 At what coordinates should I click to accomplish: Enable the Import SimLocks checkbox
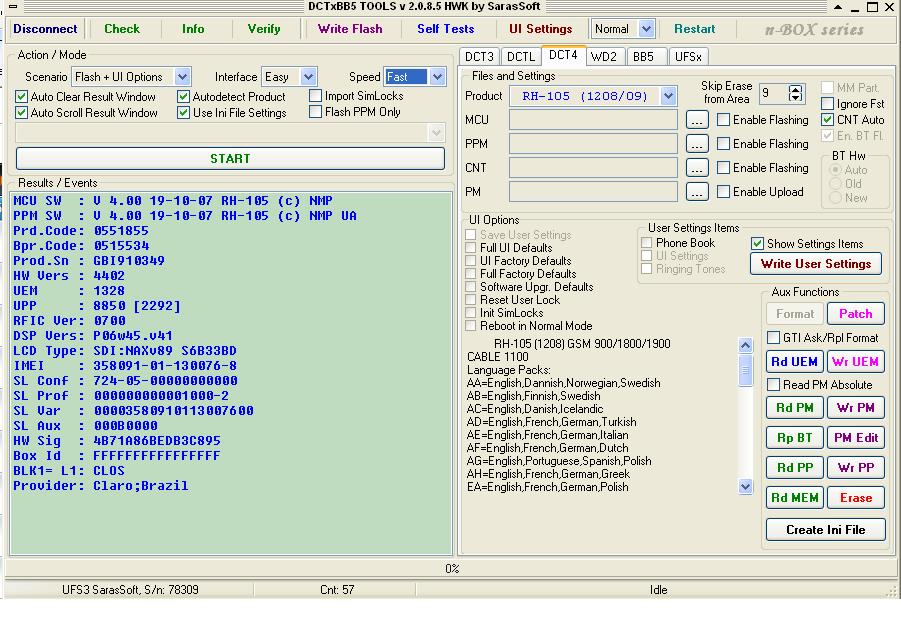click(316, 97)
